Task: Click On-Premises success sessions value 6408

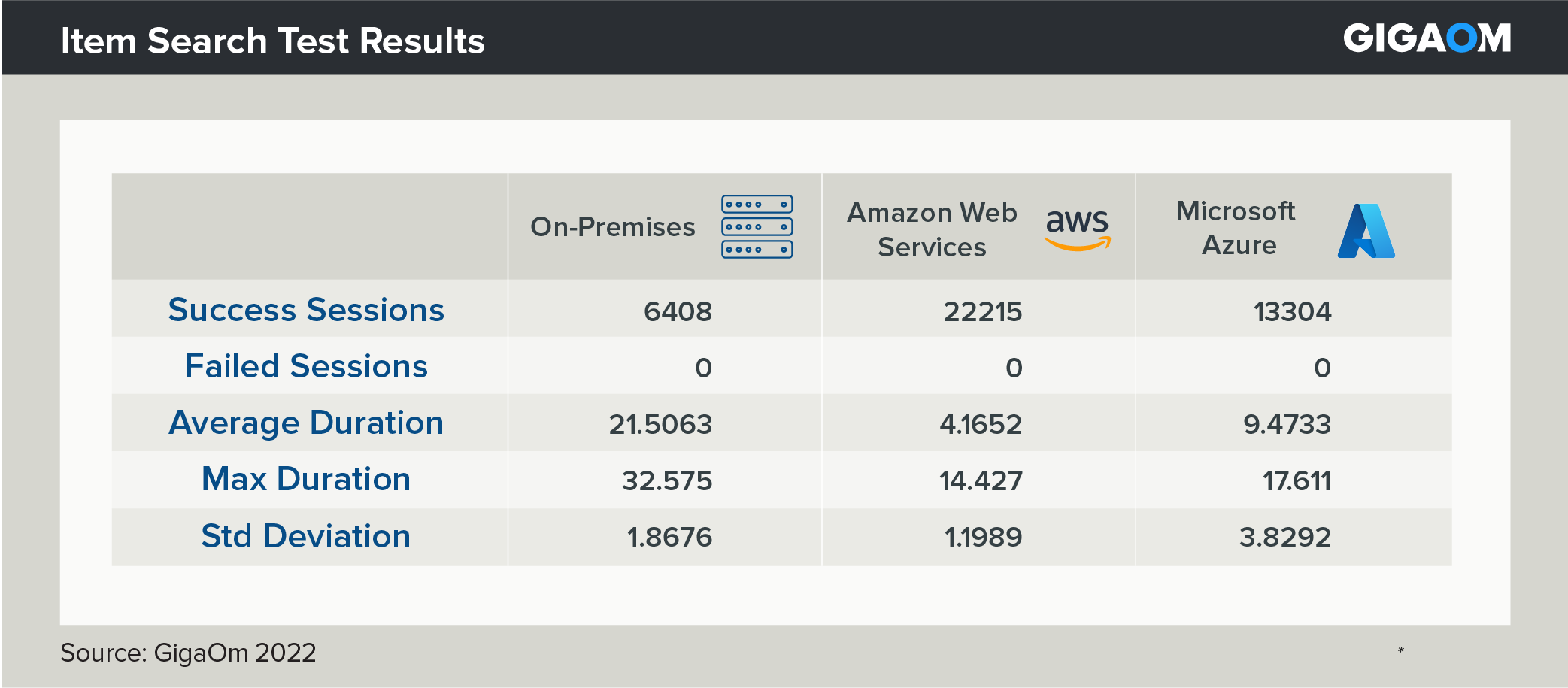Action: [x=678, y=311]
